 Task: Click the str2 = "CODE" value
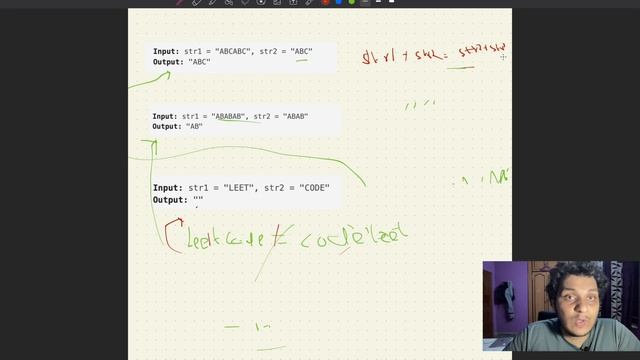click(297, 188)
